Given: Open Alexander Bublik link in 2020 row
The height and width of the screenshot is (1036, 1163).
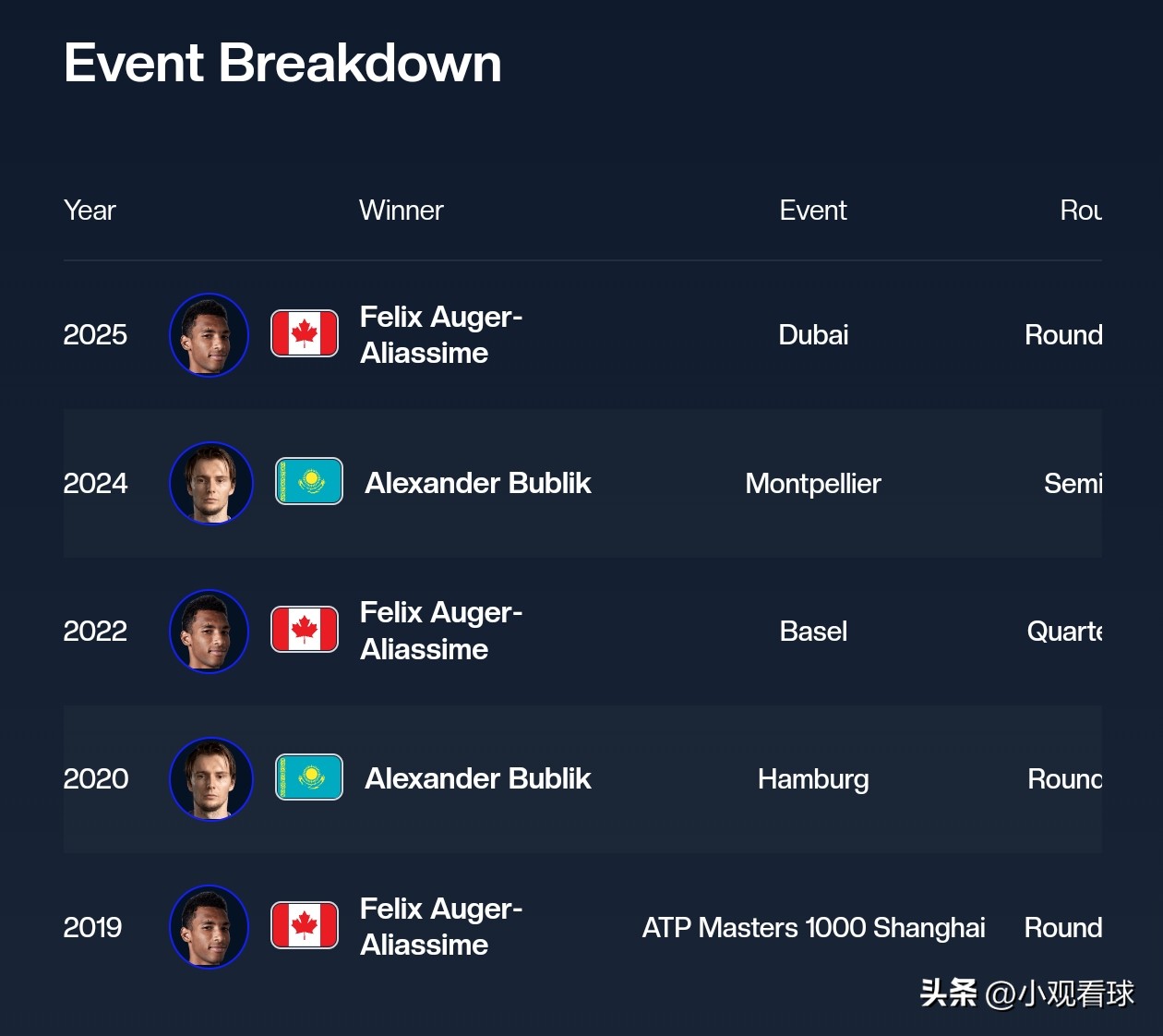Looking at the screenshot, I should tap(477, 778).
